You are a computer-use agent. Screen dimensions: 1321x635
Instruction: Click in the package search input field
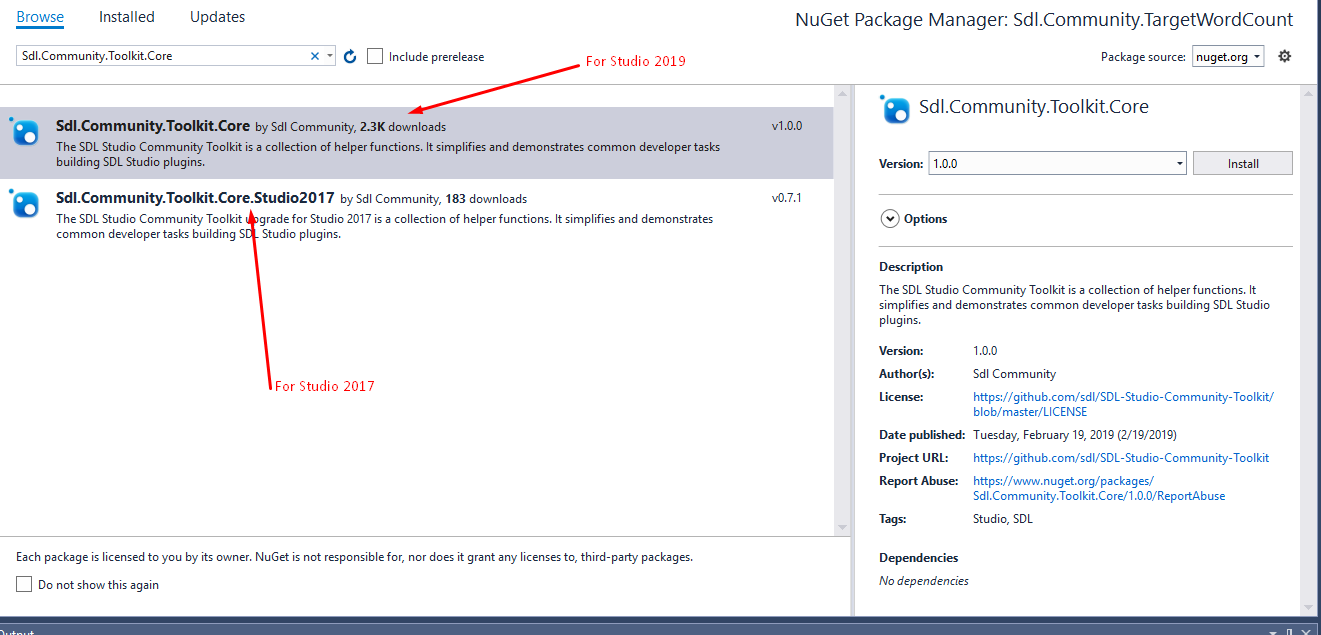[160, 57]
